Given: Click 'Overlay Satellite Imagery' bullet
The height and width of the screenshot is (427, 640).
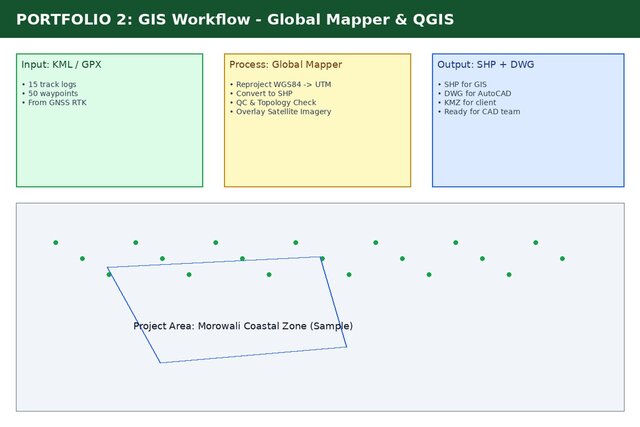Looking at the screenshot, I should [281, 111].
